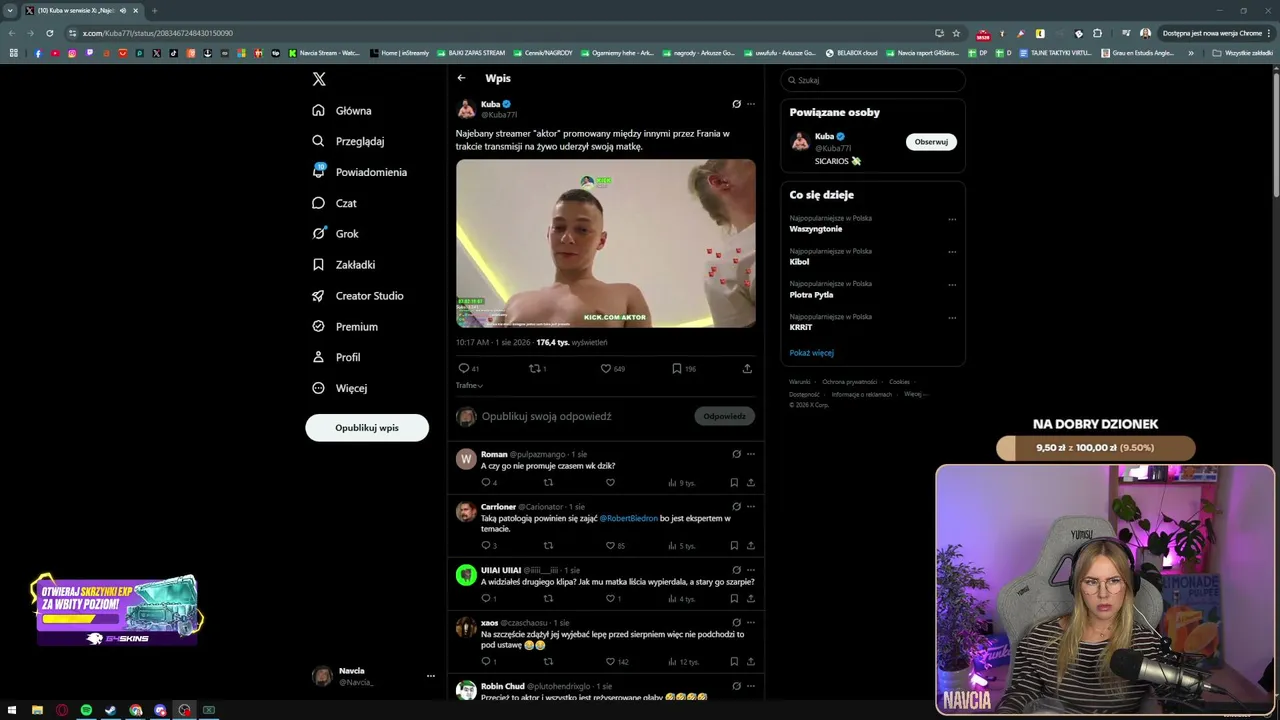Open Grok actions on Kuba's post

(736, 104)
